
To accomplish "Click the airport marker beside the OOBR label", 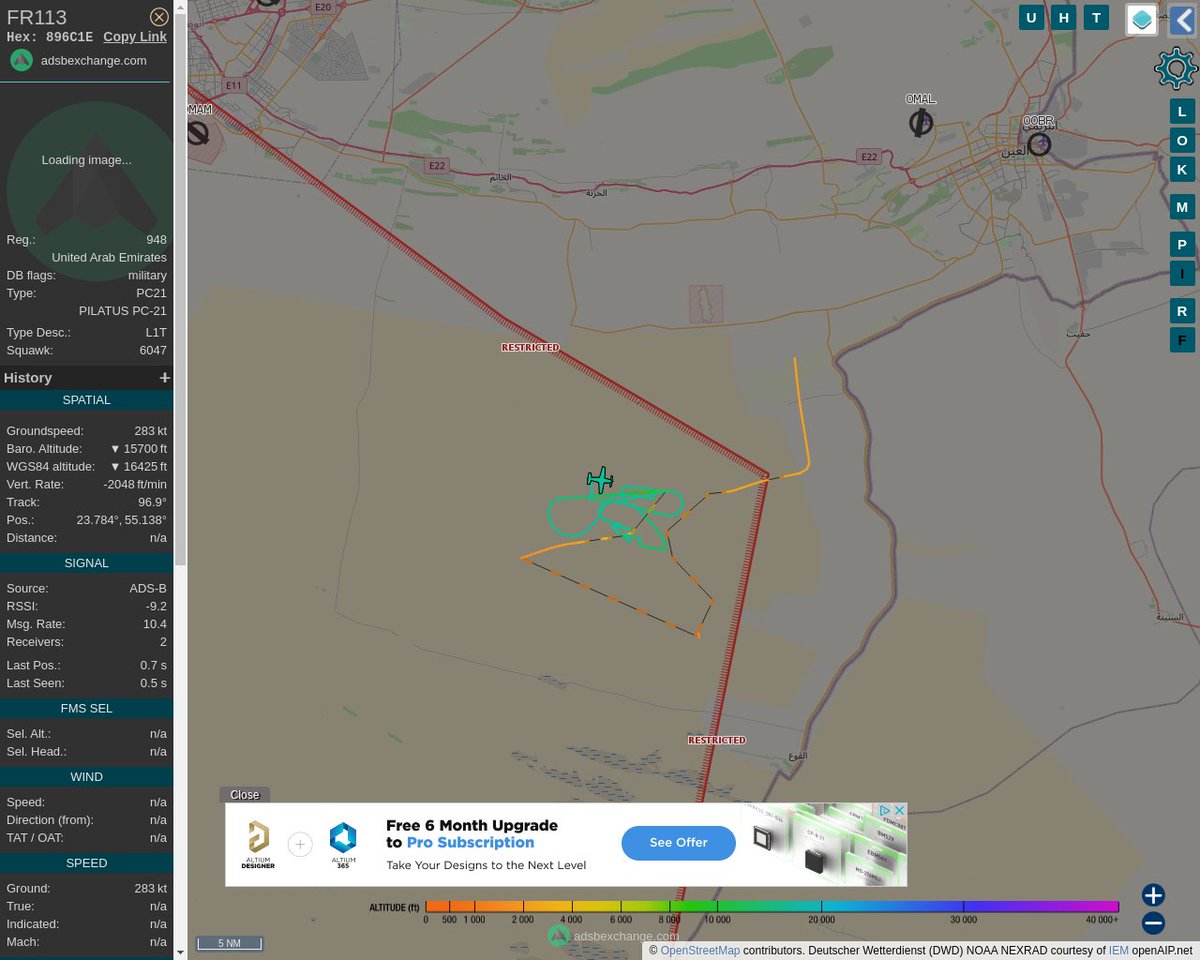I will 1039,145.
